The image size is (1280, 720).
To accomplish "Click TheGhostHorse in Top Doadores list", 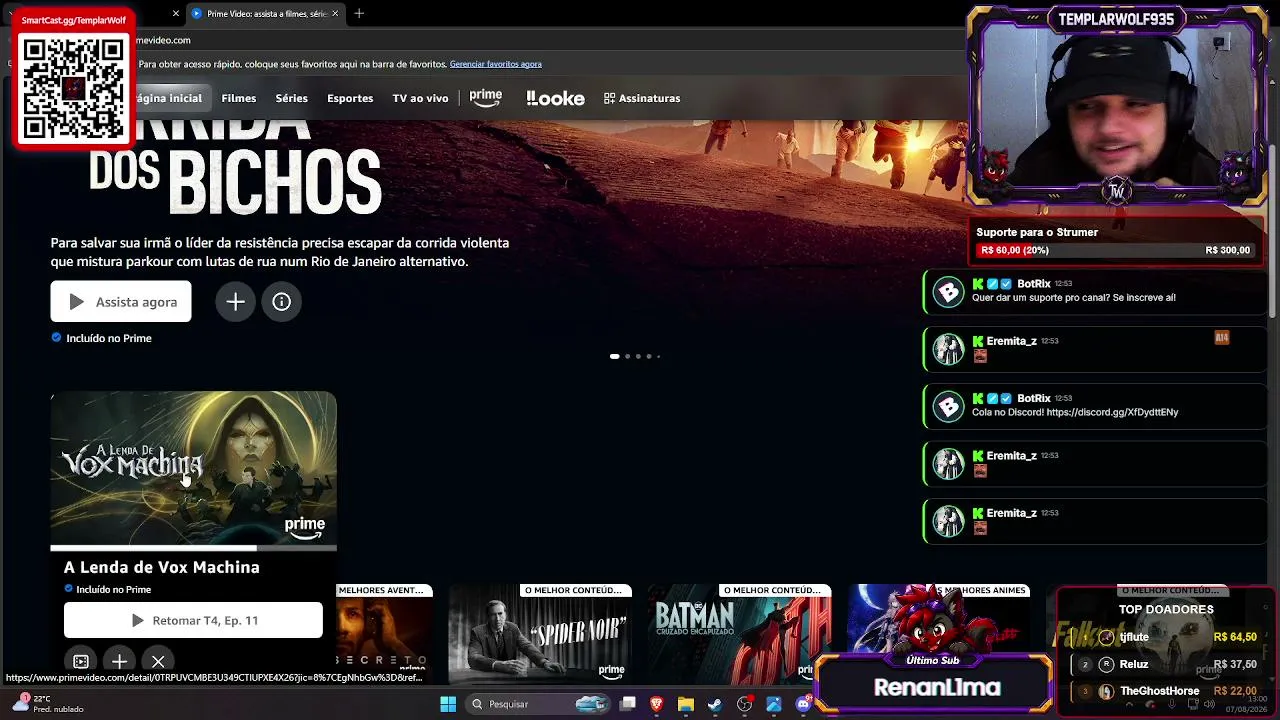I will (x=1160, y=691).
